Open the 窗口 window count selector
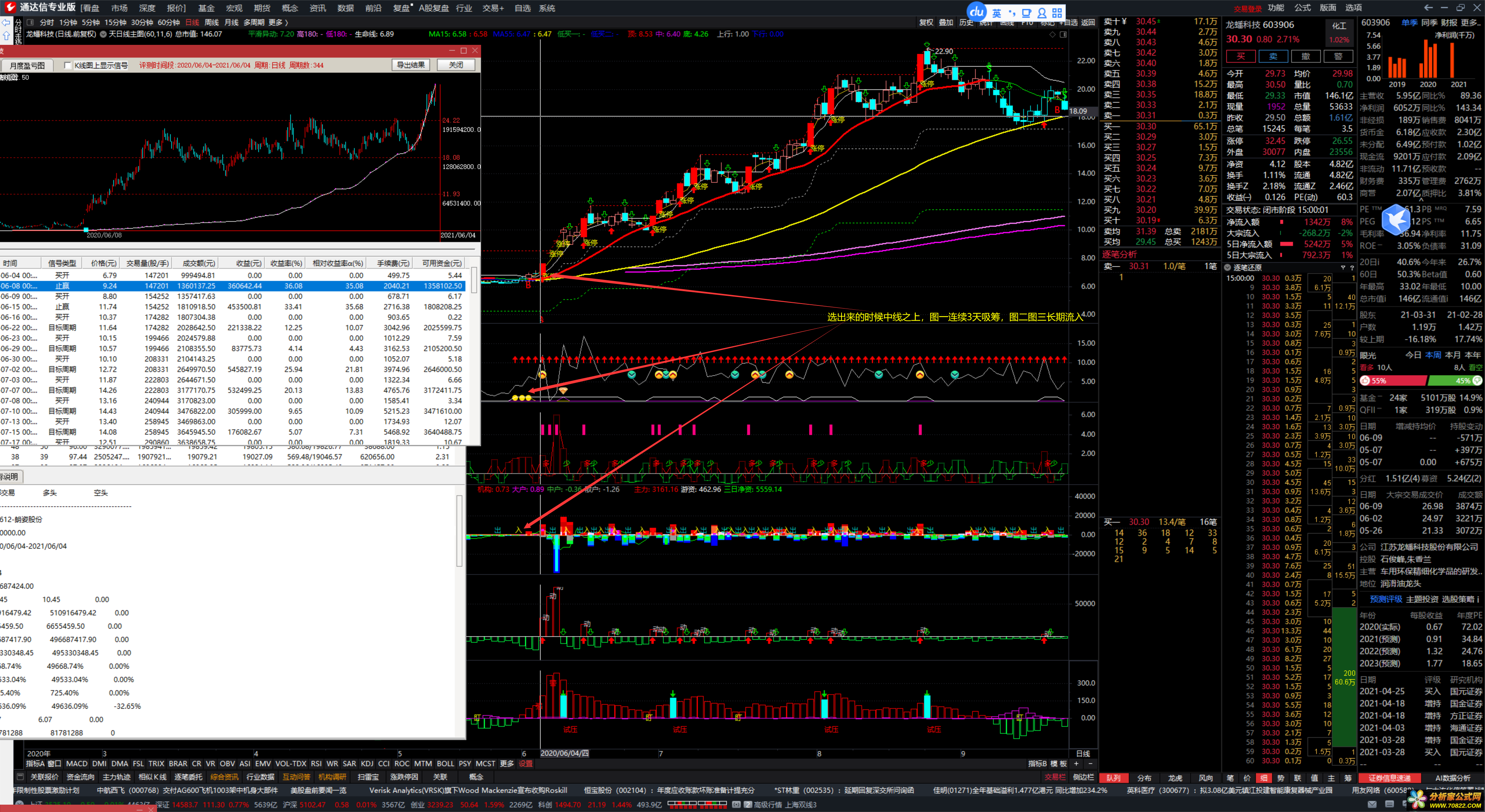 tap(54, 764)
